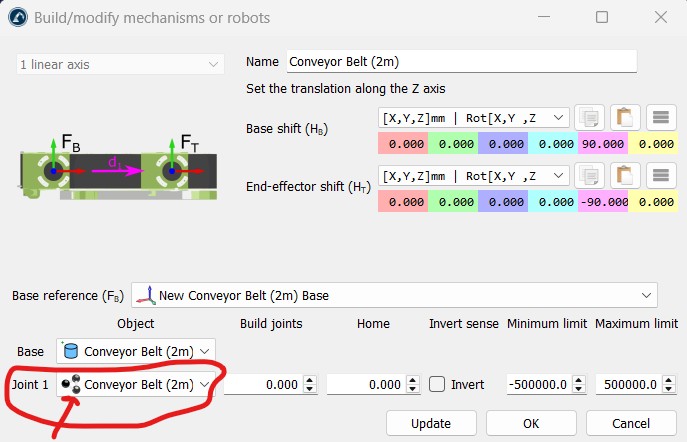Viewport: 687px width, 442px height.
Task: Click the RoboDK icon in title bar
Action: 18,18
